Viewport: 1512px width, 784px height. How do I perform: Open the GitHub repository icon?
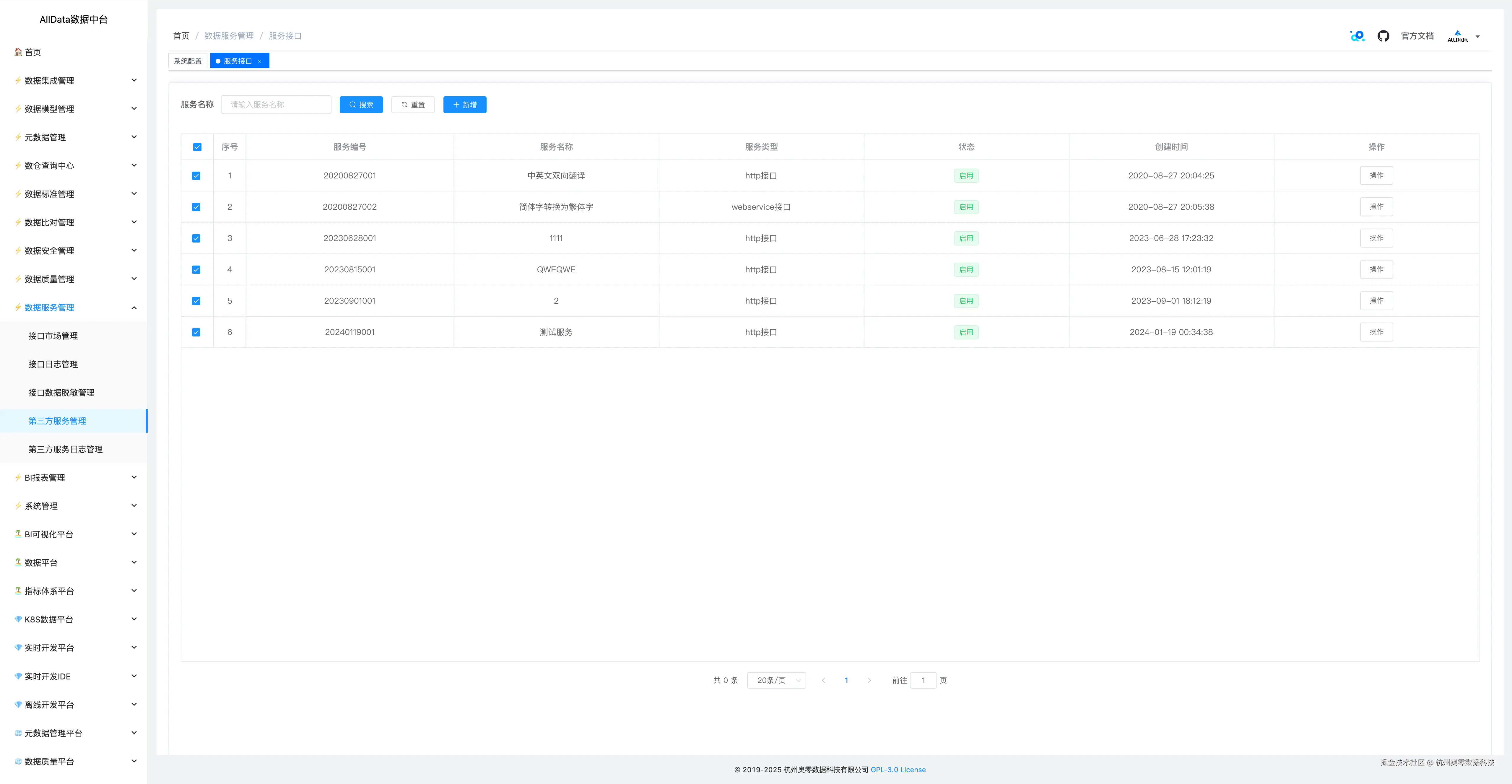coord(1383,36)
